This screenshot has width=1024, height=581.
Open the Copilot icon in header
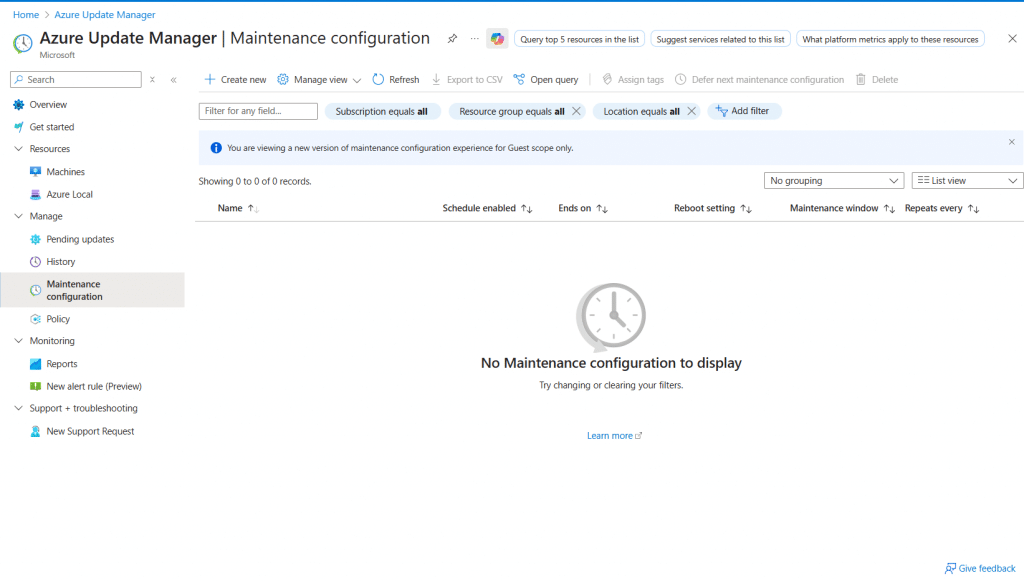pos(497,39)
